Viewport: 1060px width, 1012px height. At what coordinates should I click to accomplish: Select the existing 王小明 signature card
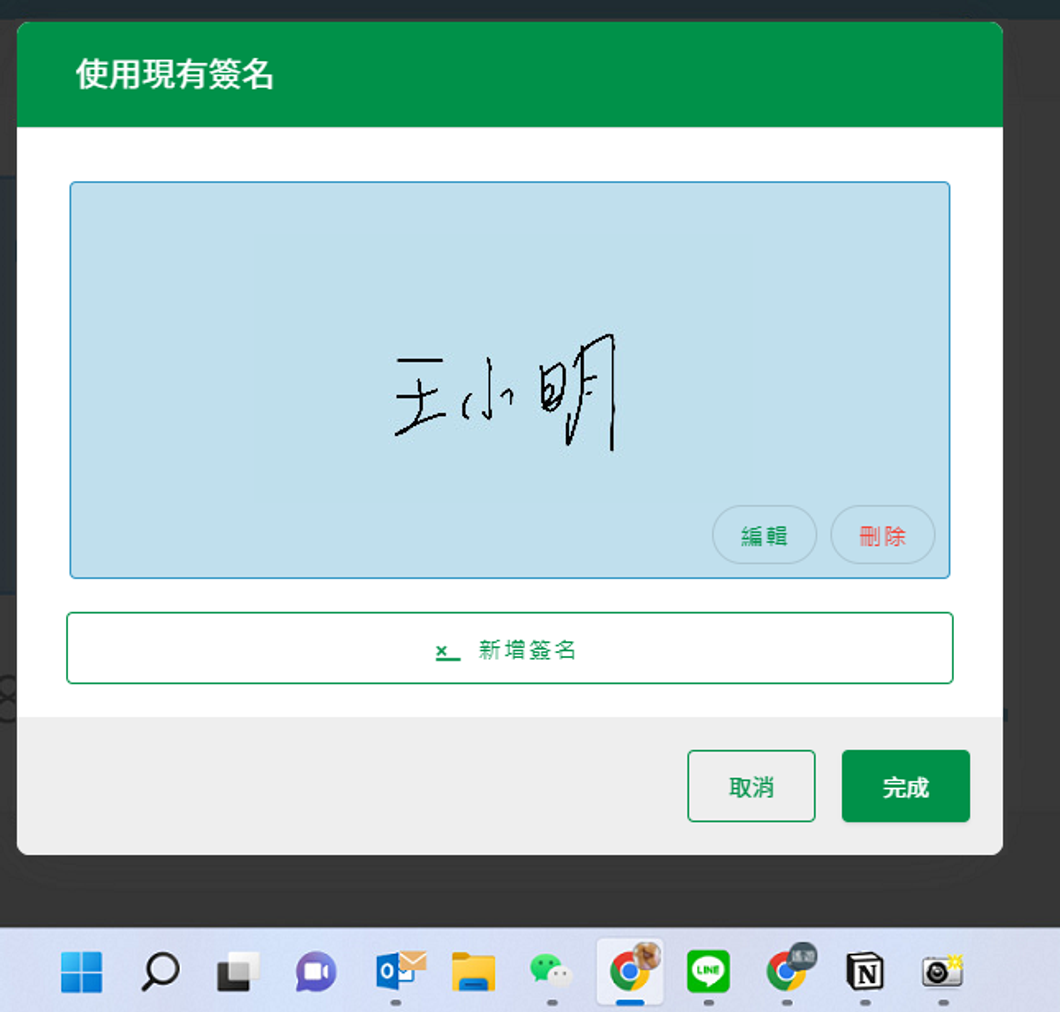point(510,380)
